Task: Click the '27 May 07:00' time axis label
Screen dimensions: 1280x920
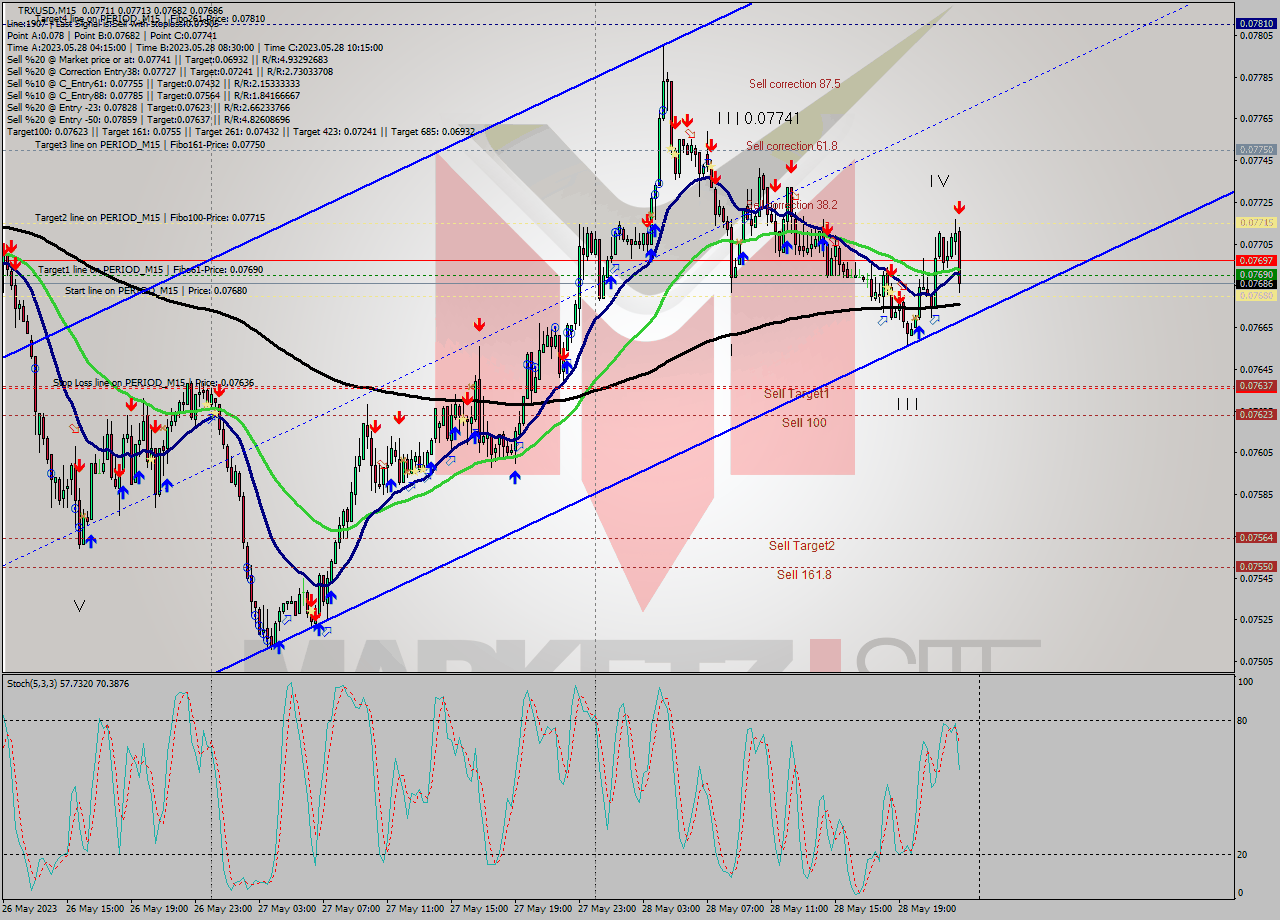Action: [x=352, y=909]
